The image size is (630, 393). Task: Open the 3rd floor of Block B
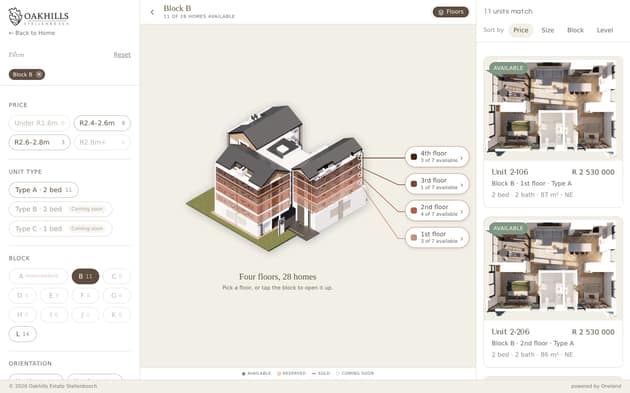pyautogui.click(x=437, y=184)
